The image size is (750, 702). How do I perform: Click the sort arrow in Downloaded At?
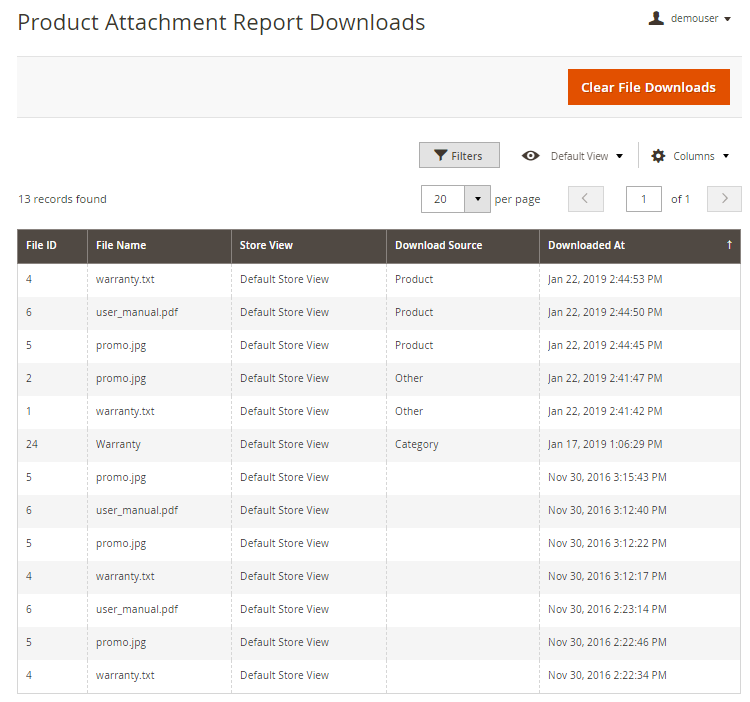point(729,245)
